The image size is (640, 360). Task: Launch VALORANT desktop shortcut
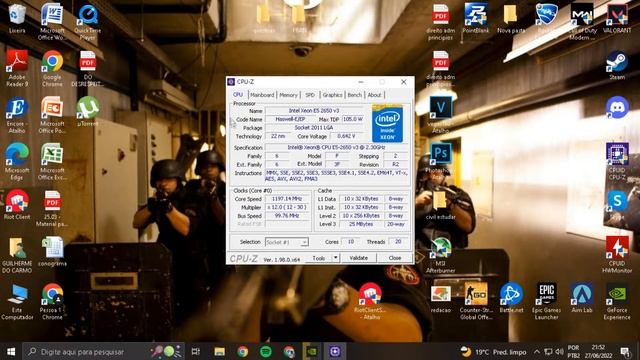[x=617, y=18]
